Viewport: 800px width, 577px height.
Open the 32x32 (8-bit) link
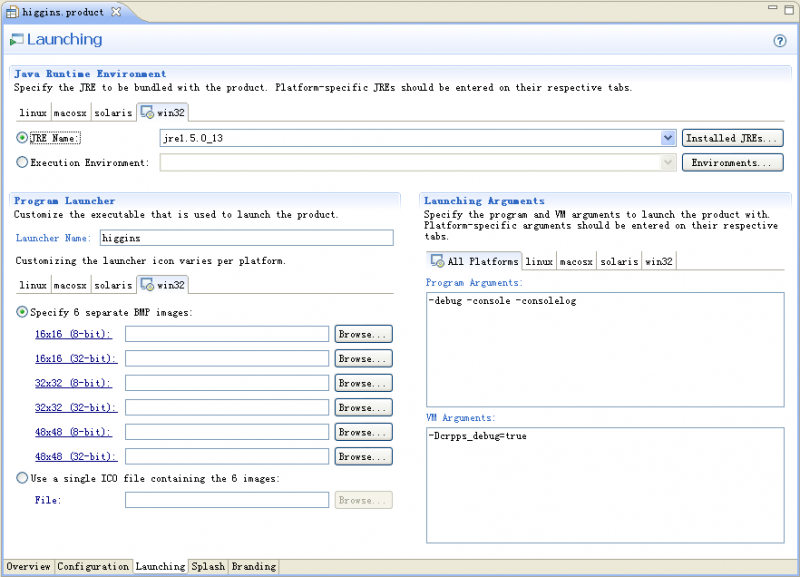(73, 383)
